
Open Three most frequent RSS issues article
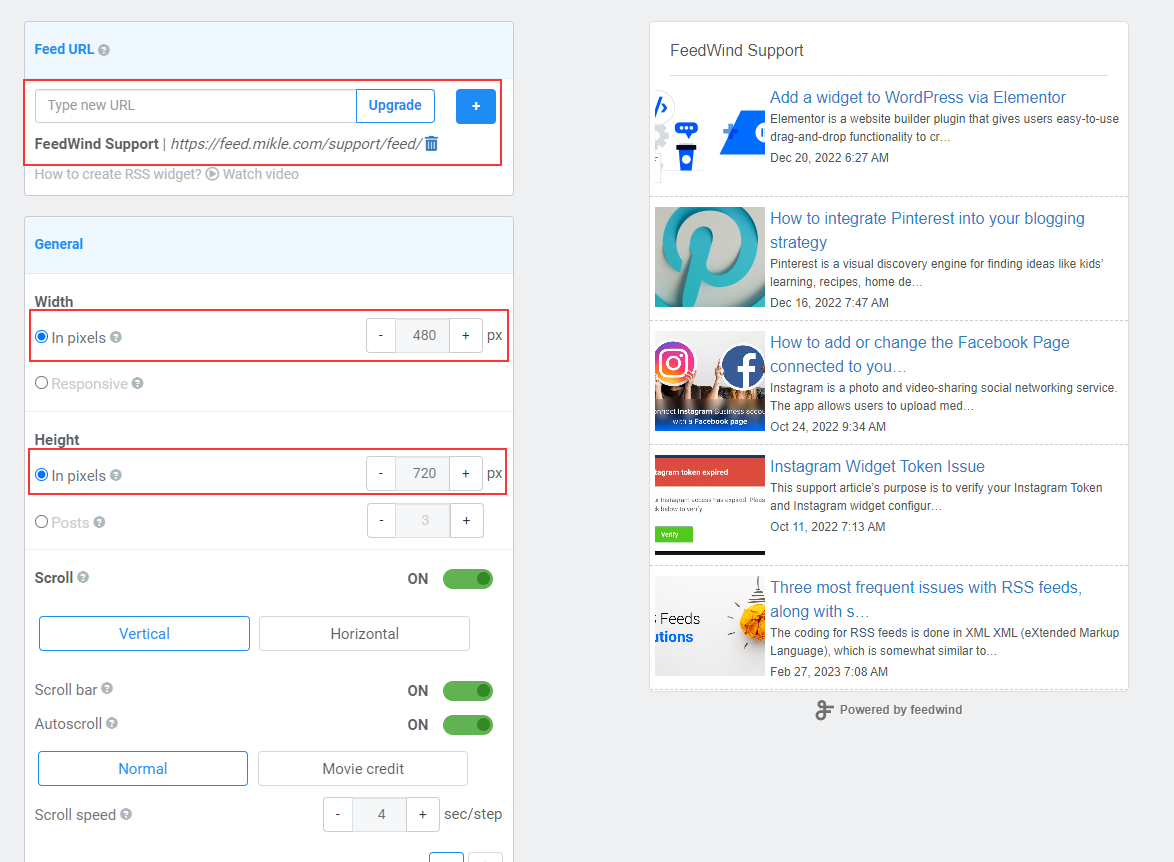tap(925, 599)
